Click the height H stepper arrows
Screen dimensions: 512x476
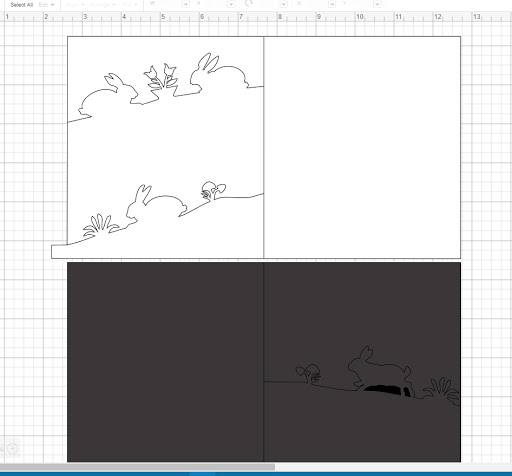231,4
